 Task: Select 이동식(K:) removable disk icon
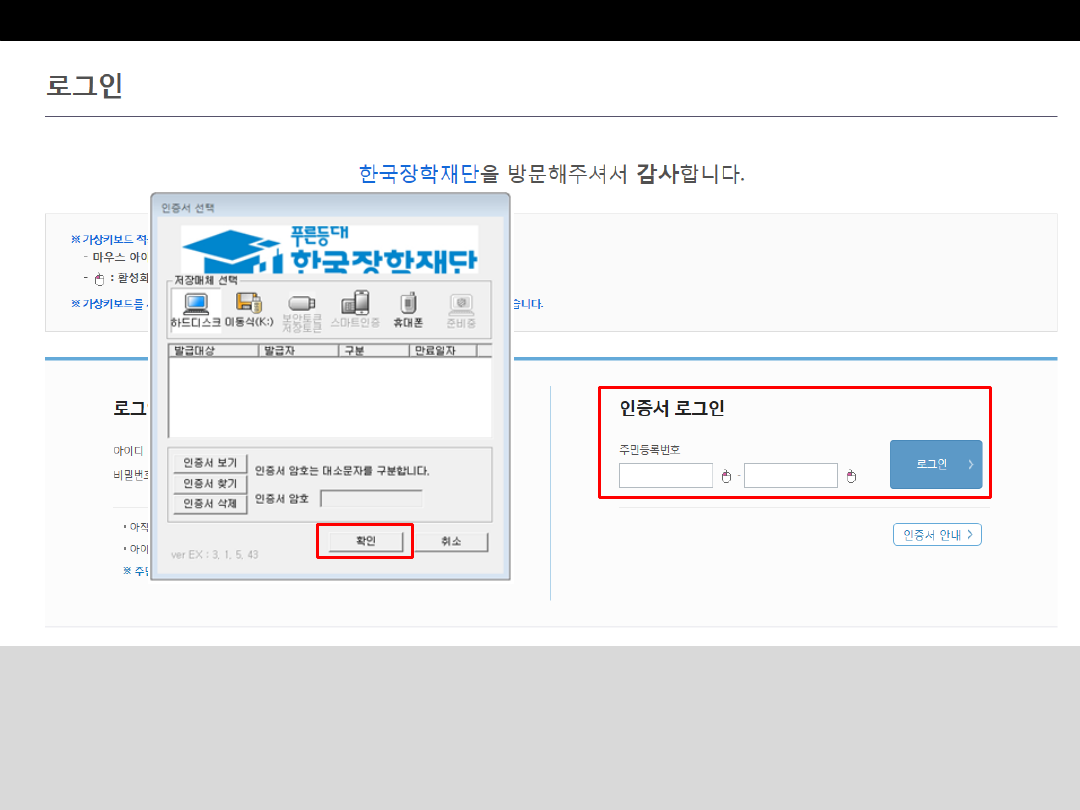pos(249,310)
